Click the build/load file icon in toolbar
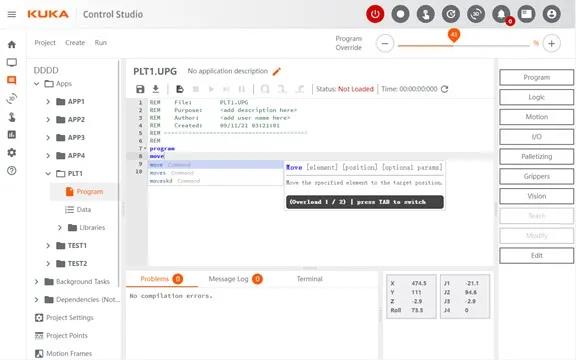The image size is (576, 360). point(180,89)
